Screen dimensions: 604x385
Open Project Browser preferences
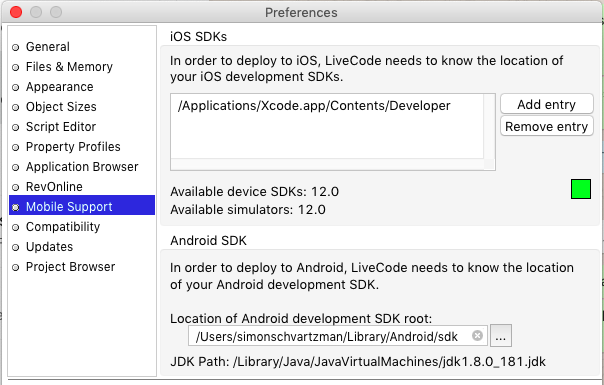point(82,267)
